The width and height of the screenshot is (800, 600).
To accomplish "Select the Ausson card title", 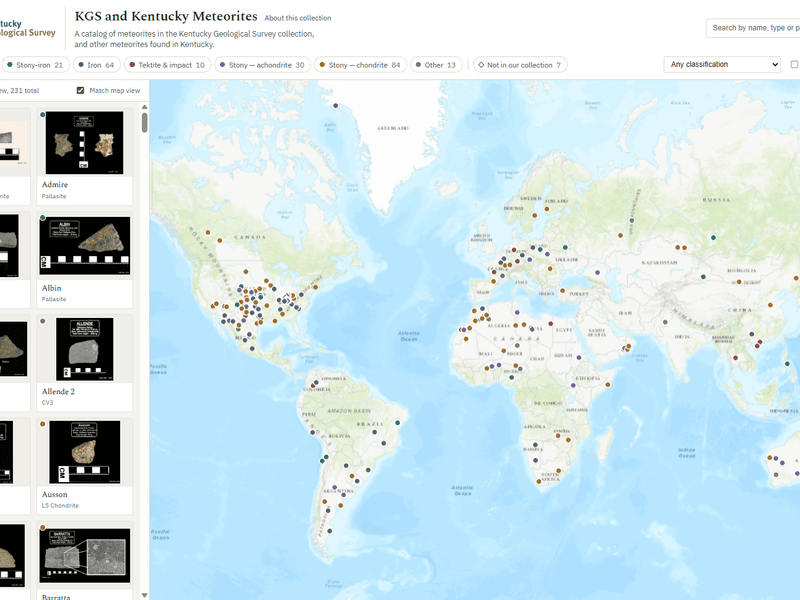I will 55,495.
